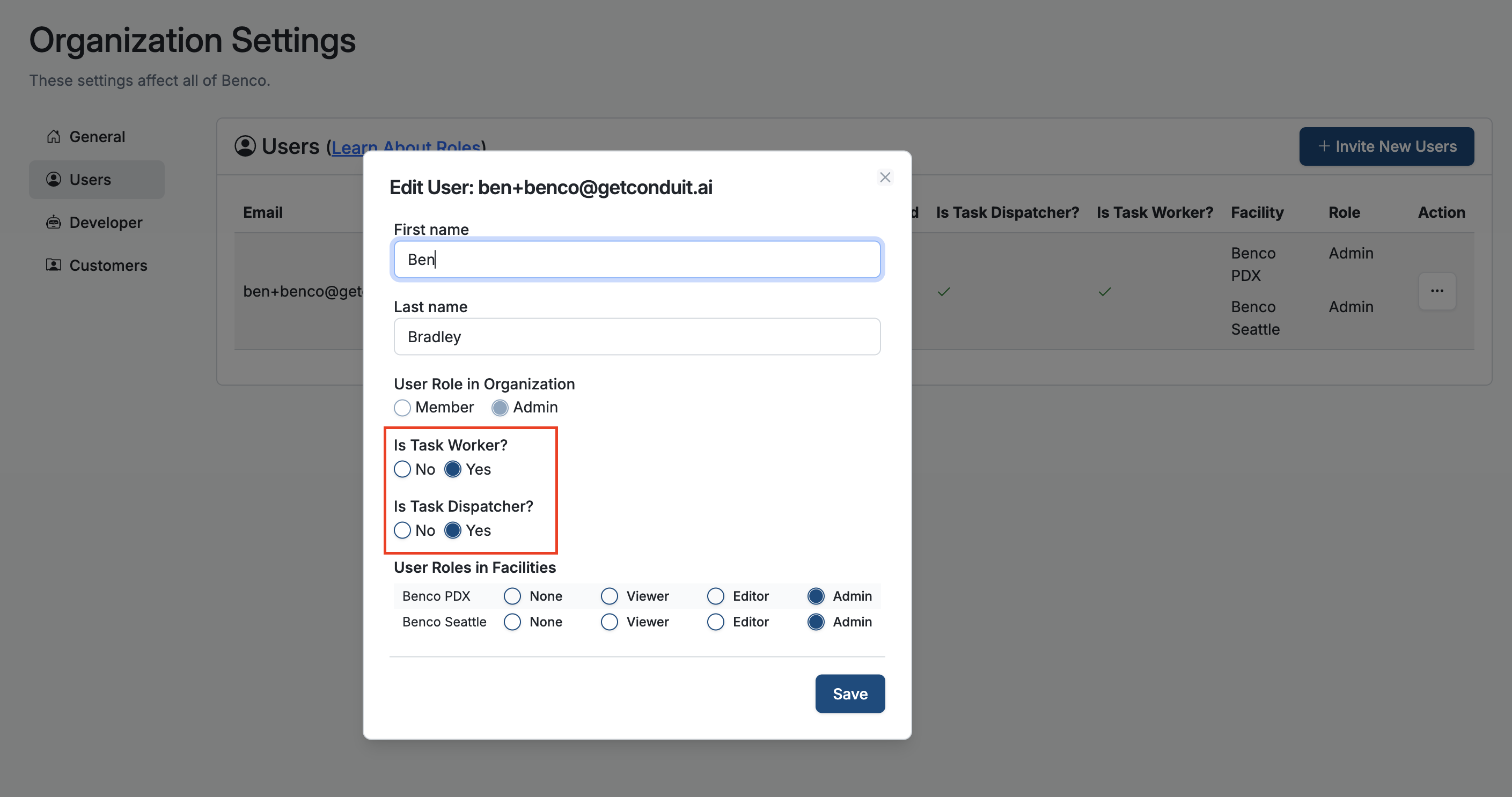The image size is (1512, 797).
Task: Select Viewer role for Benco Seattle
Action: click(610, 622)
